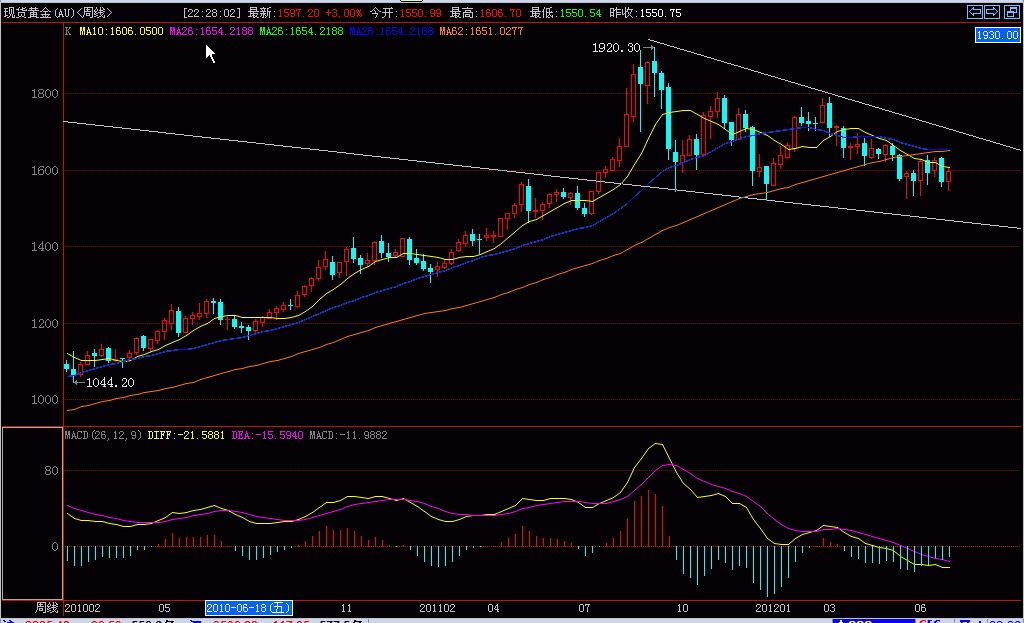
Task: Select the MA62:1651.0277 indicator label
Action: 481,31
